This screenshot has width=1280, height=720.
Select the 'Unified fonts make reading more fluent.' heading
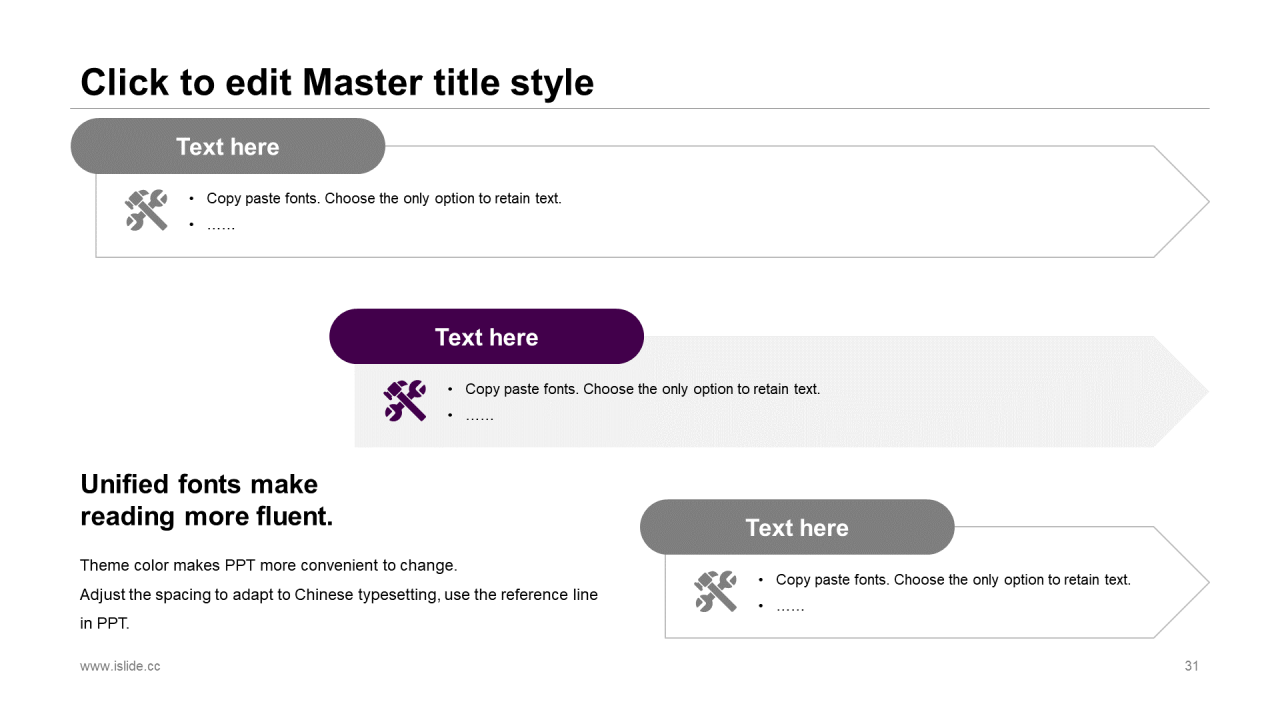(206, 500)
